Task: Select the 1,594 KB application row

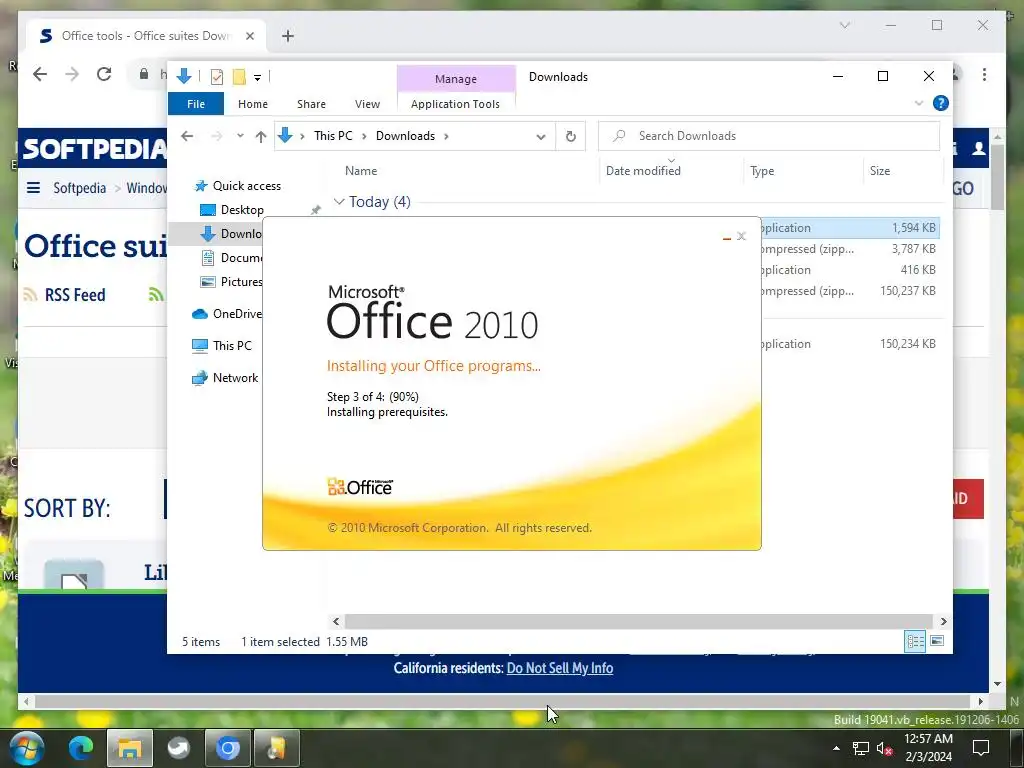Action: (850, 228)
